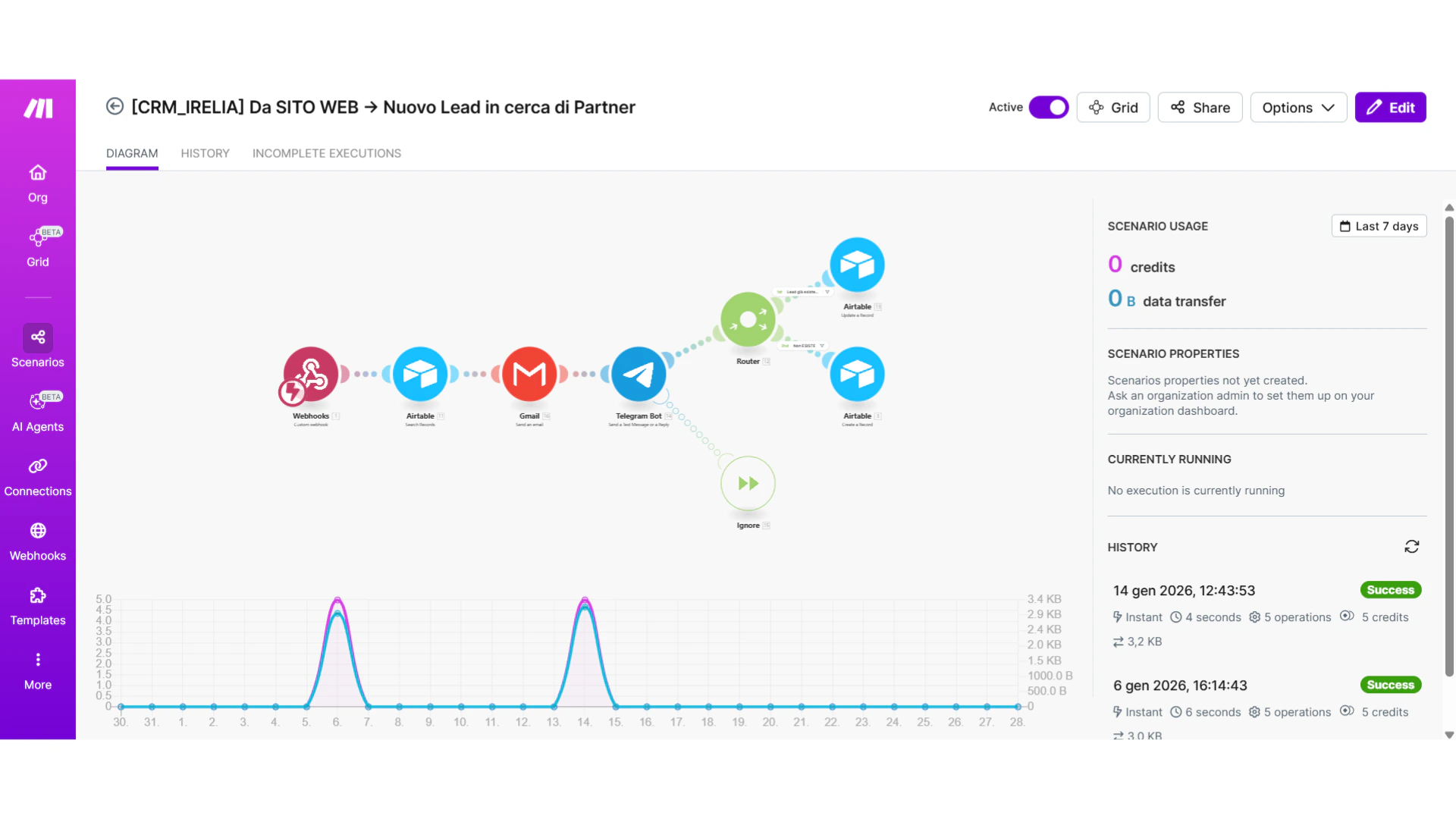The image size is (1456, 819).
Task: Click the Ignore error handler node
Action: [x=748, y=483]
